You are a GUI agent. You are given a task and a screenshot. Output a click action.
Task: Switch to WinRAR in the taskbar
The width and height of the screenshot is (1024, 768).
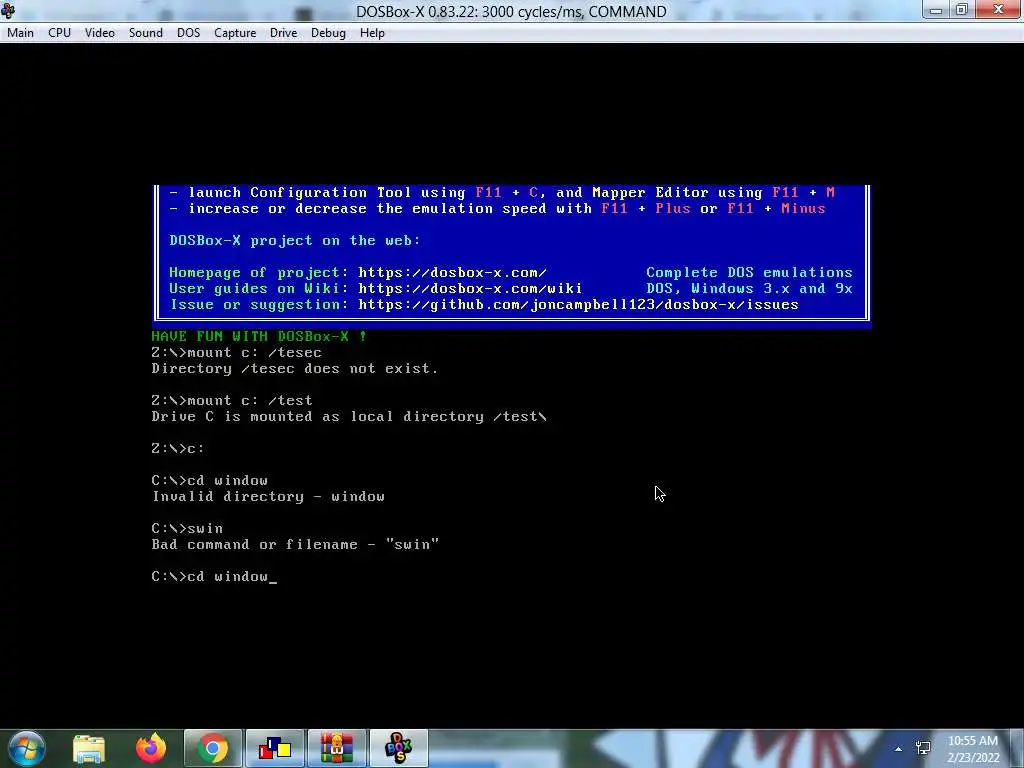pos(337,748)
